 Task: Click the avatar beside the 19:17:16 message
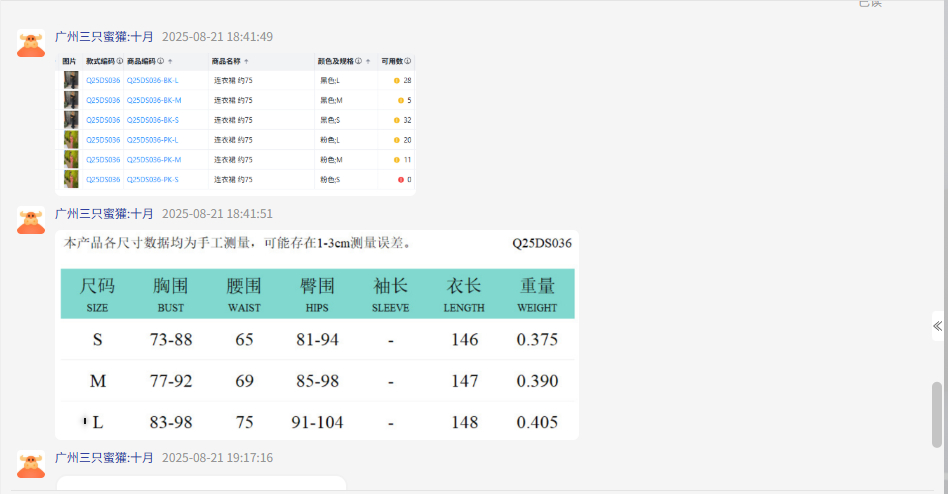point(31,464)
